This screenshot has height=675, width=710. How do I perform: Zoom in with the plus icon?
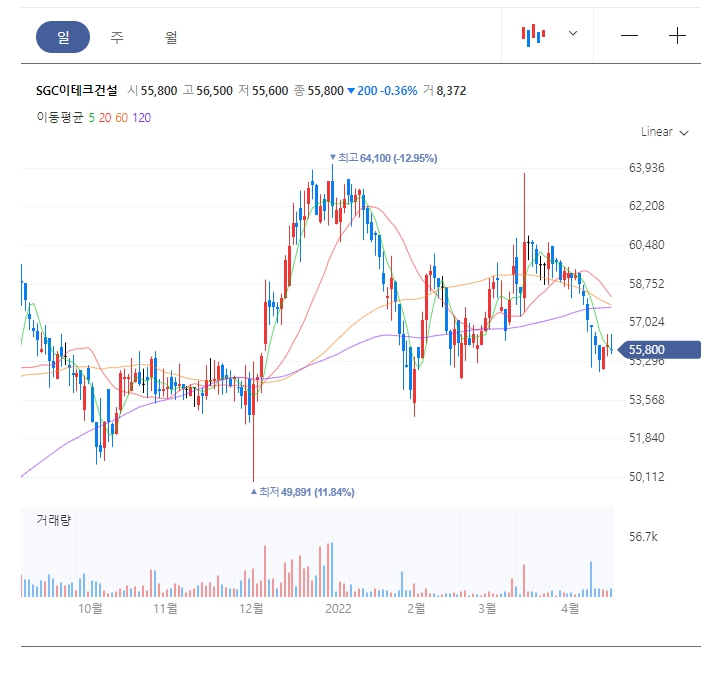tap(677, 35)
